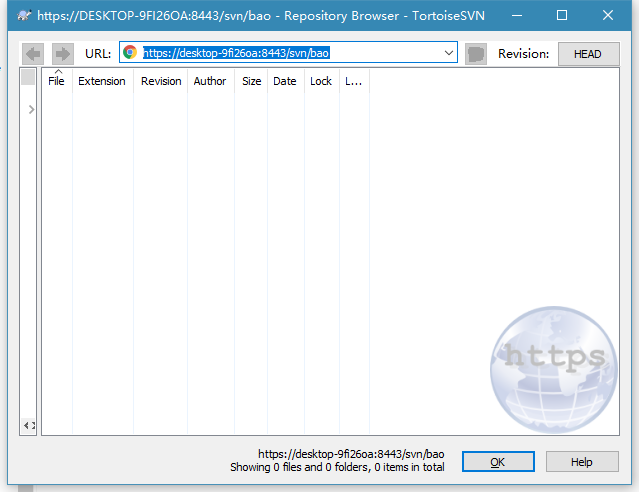Minimize the Repository Browser window
639x492 pixels.
517,15
